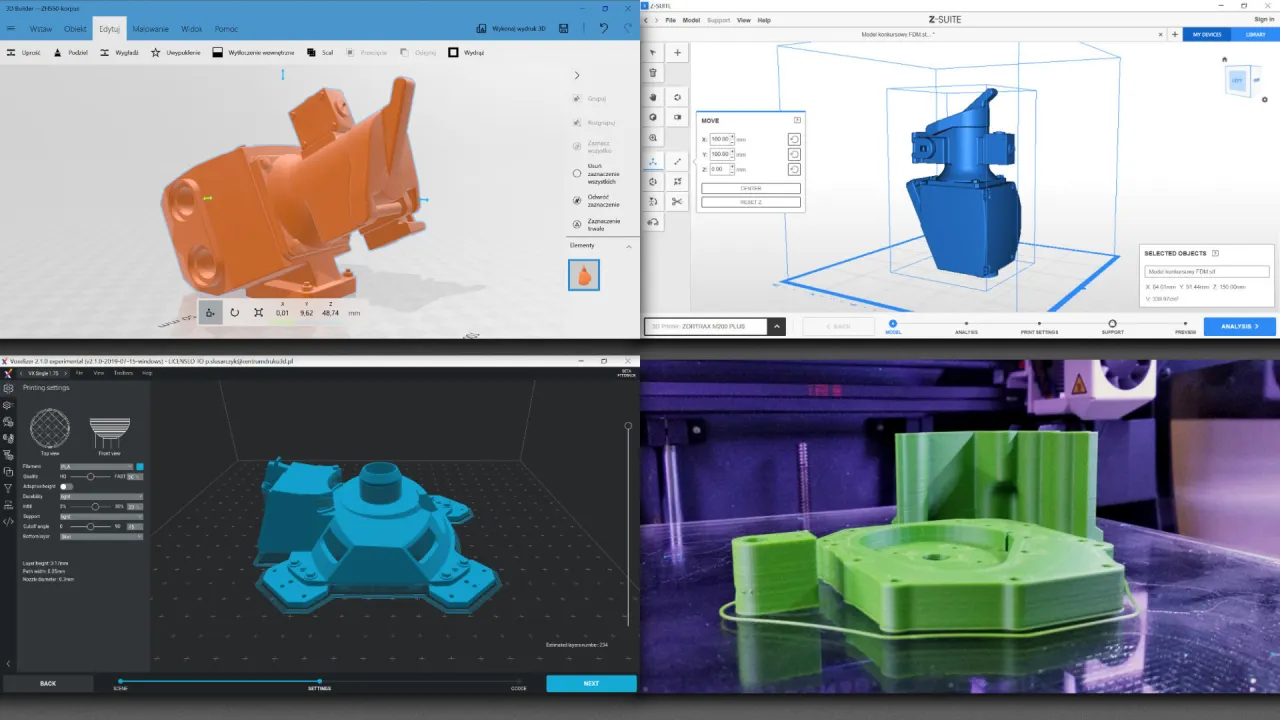The width and height of the screenshot is (1280, 720).
Task: Toggle the Adaptive height switch in Voxelizer
Action: tap(66, 486)
